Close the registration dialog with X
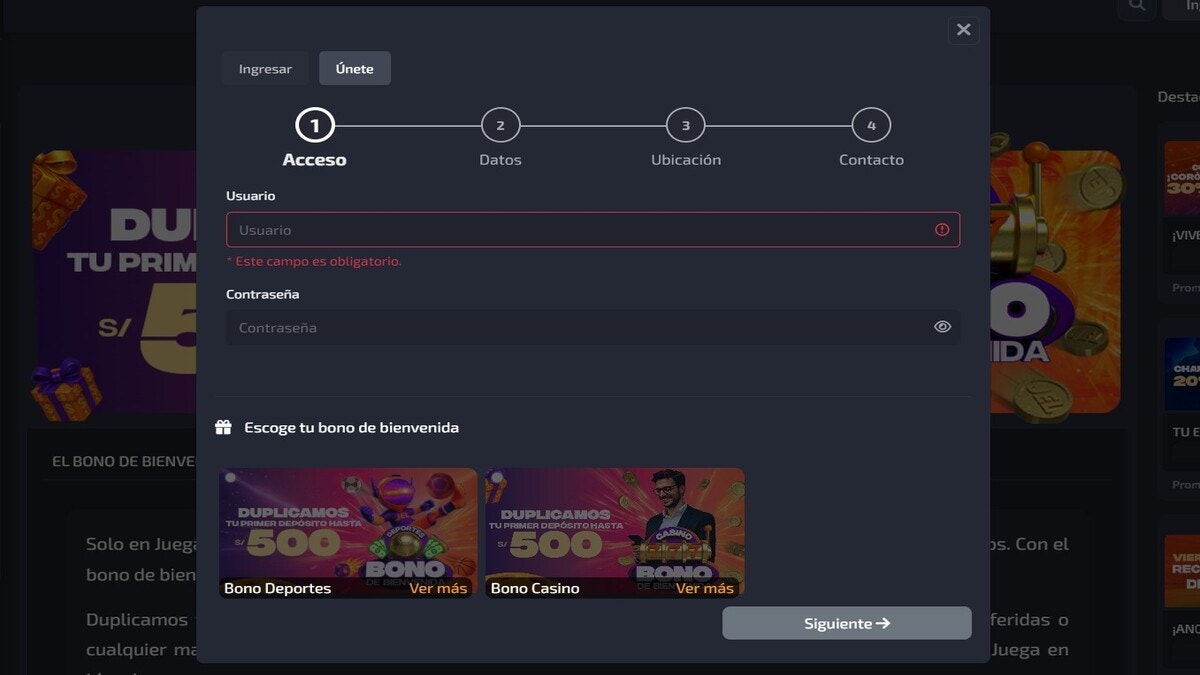Image resolution: width=1200 pixels, height=675 pixels. coord(963,30)
